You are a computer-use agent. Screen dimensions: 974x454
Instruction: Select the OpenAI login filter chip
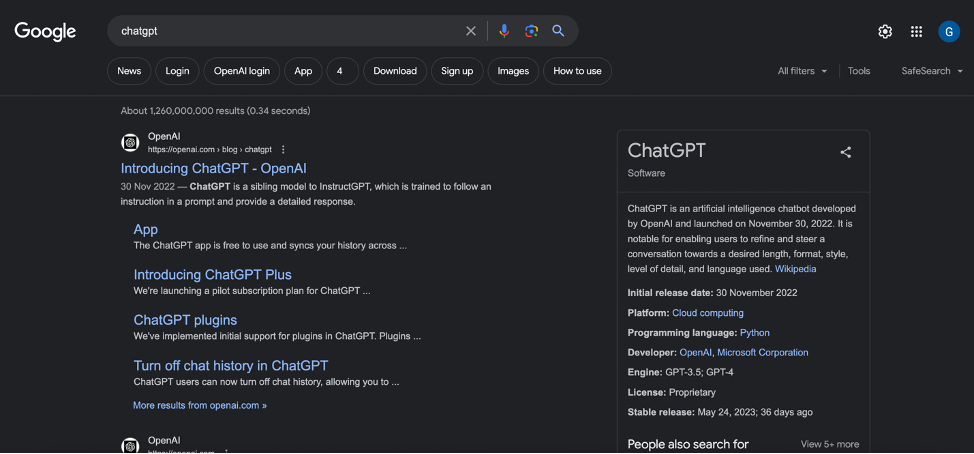point(242,71)
